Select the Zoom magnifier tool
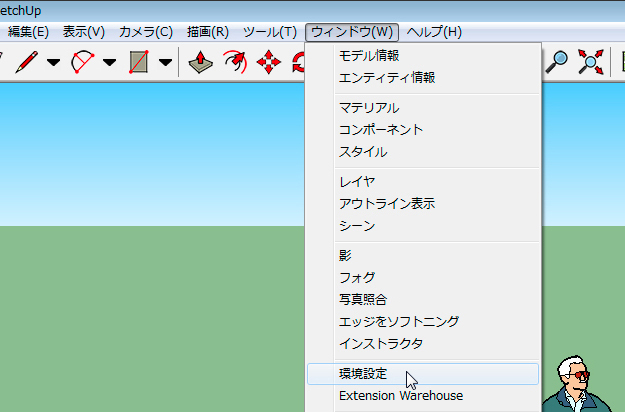 [x=556, y=62]
